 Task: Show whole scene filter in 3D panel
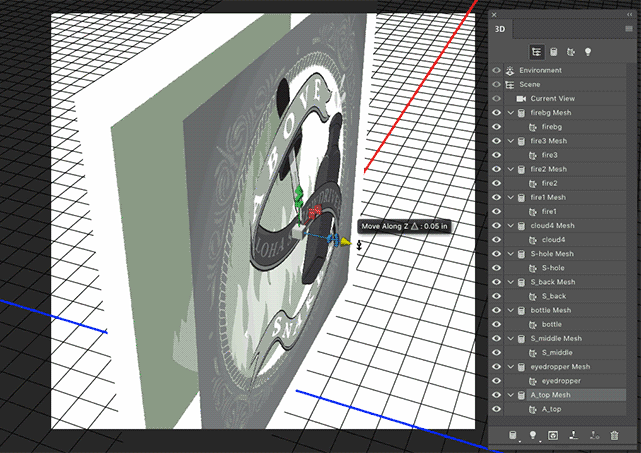coord(536,52)
